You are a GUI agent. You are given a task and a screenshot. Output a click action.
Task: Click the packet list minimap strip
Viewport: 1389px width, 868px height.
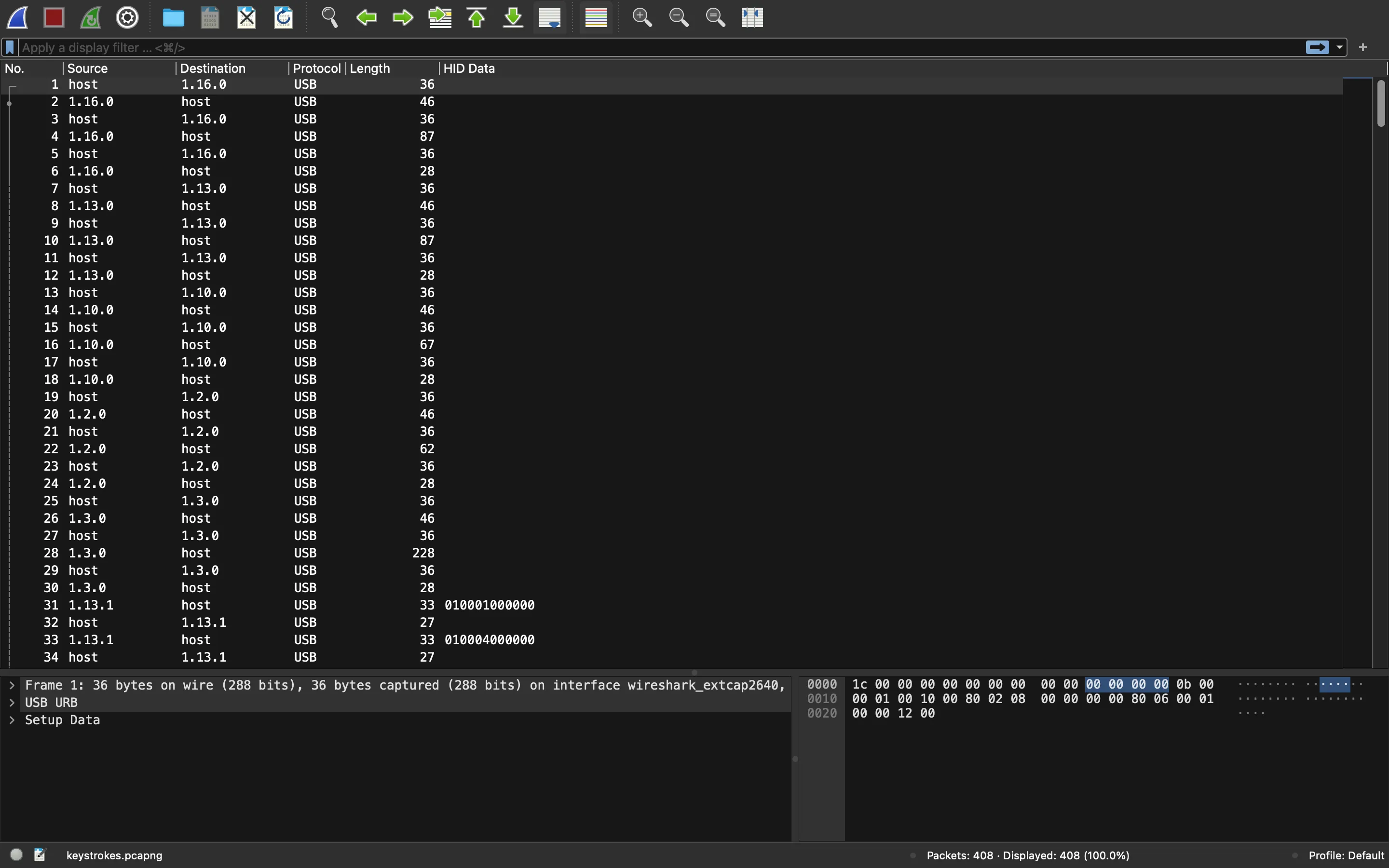point(1358,373)
